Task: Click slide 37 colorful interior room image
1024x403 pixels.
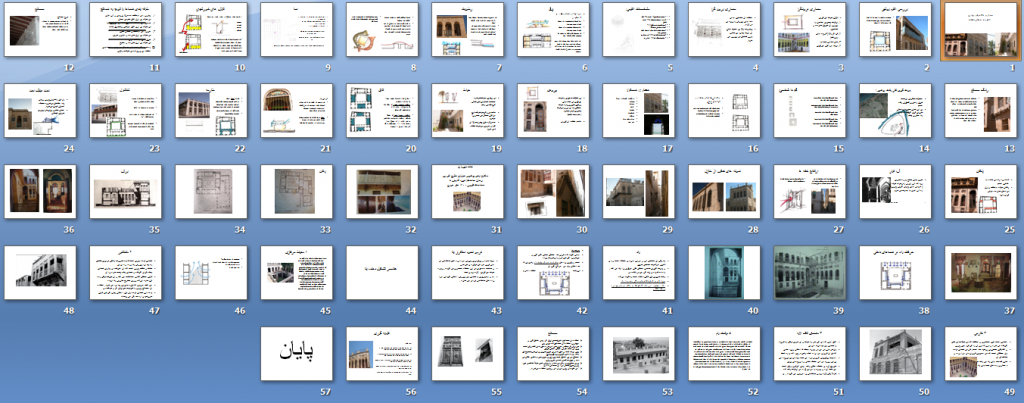Action: (981, 272)
